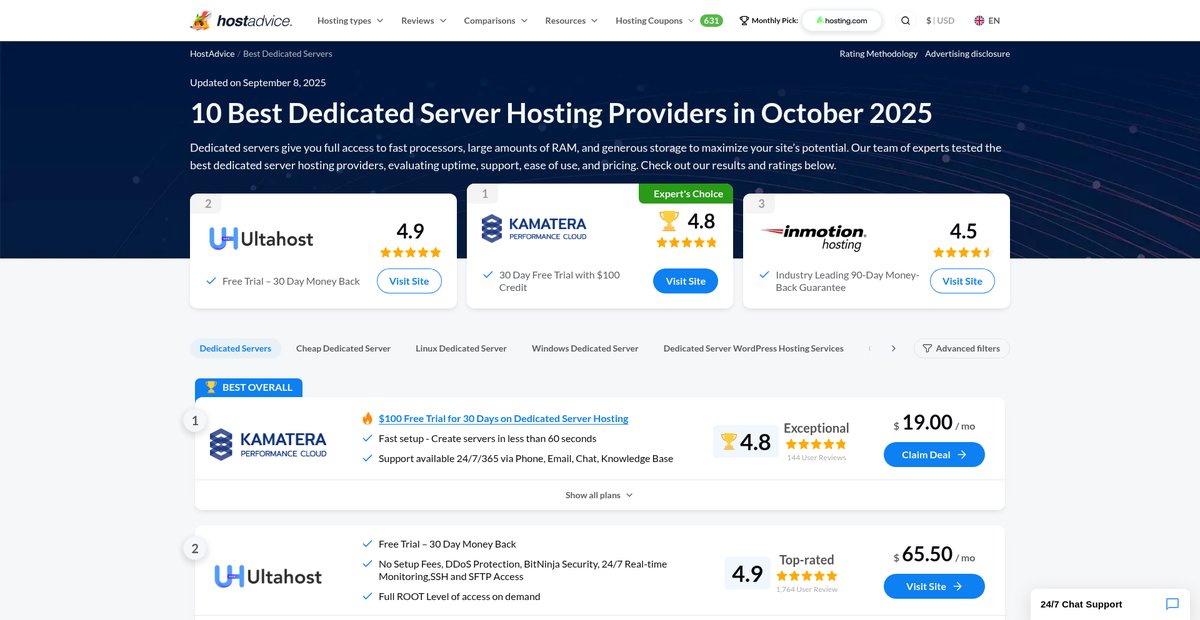Open the hosting.com monthly pick badge
Image resolution: width=1200 pixels, height=620 pixels.
(x=841, y=20)
